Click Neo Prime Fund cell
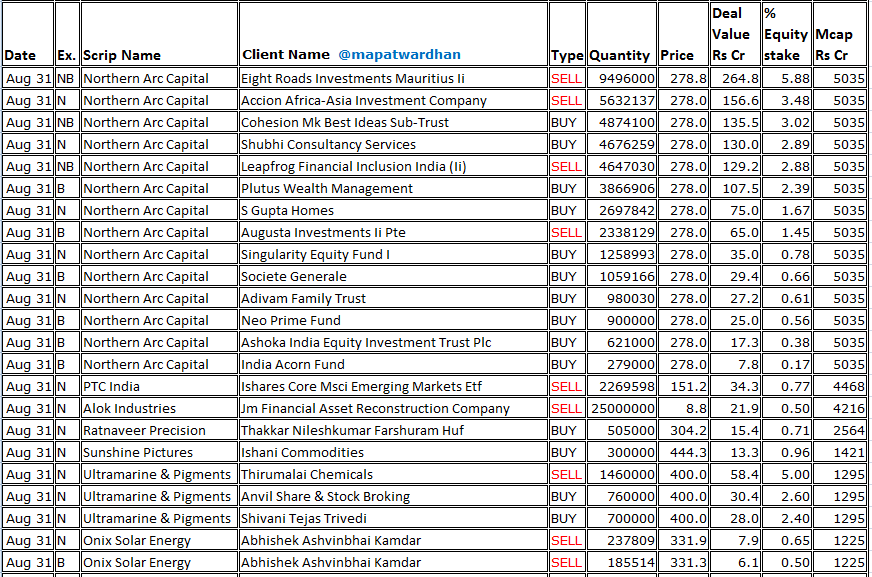872x577 pixels. tap(393, 321)
